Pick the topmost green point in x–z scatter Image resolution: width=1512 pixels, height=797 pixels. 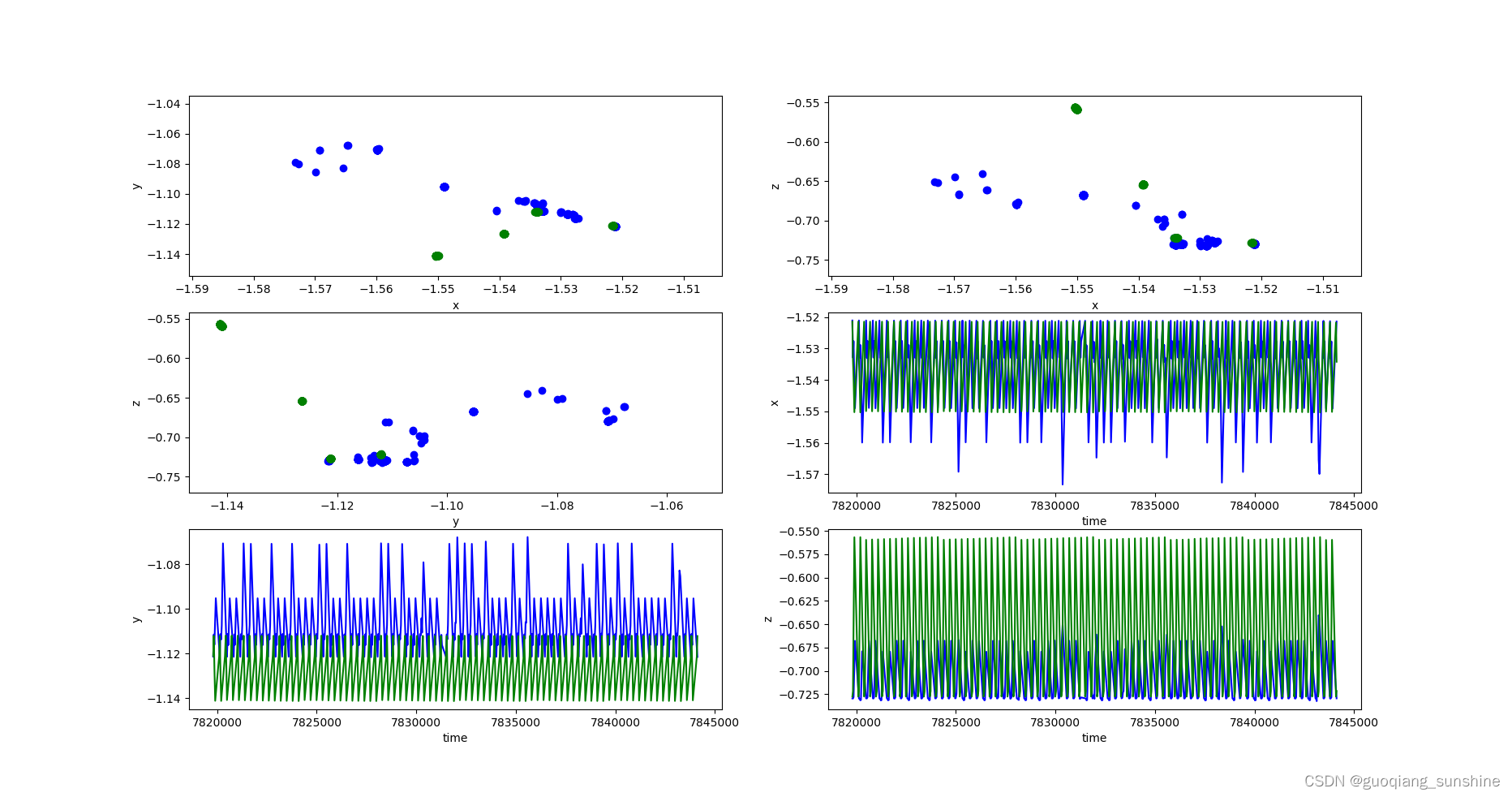(x=1076, y=109)
